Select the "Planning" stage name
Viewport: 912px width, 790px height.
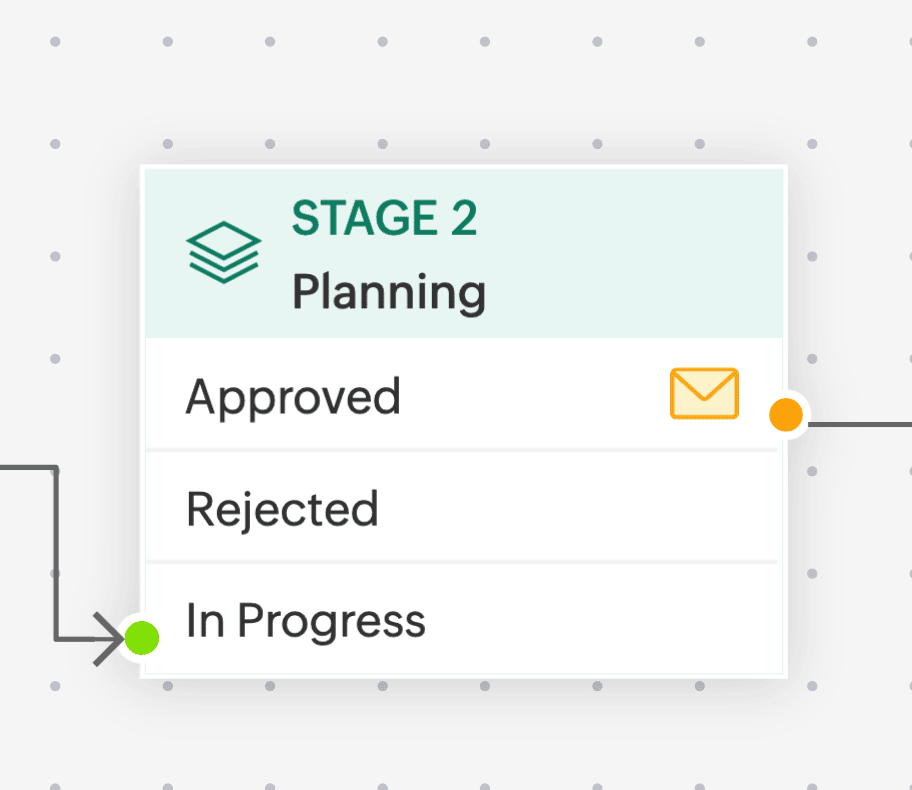[388, 292]
